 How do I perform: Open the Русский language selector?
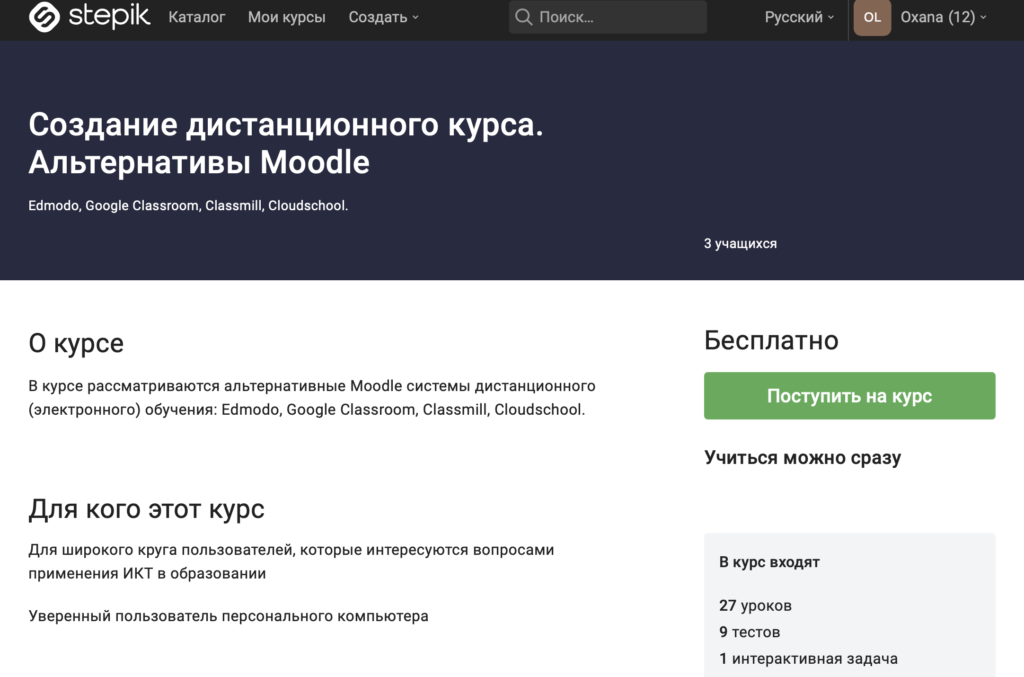tap(799, 17)
